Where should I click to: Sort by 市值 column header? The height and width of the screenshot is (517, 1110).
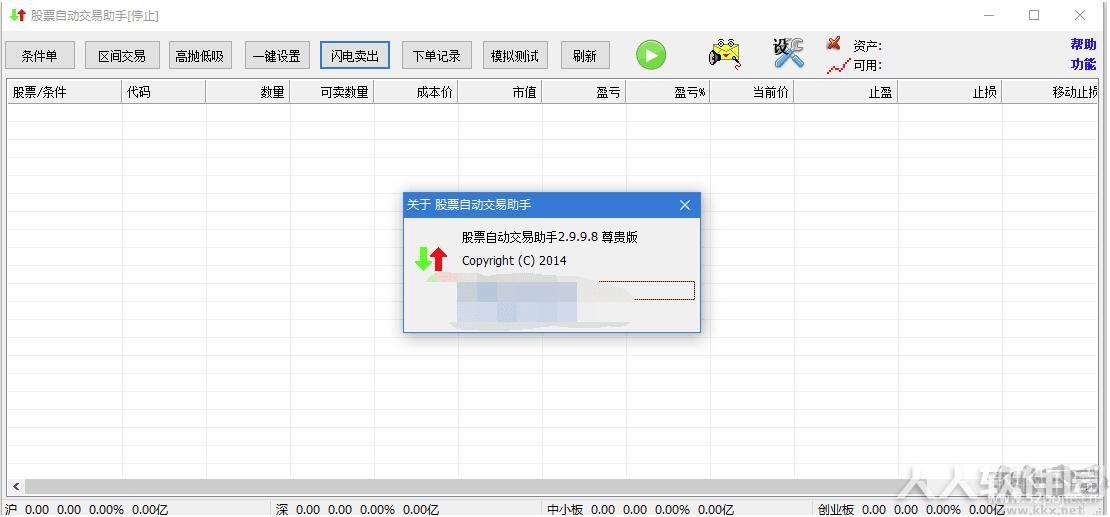click(x=500, y=92)
